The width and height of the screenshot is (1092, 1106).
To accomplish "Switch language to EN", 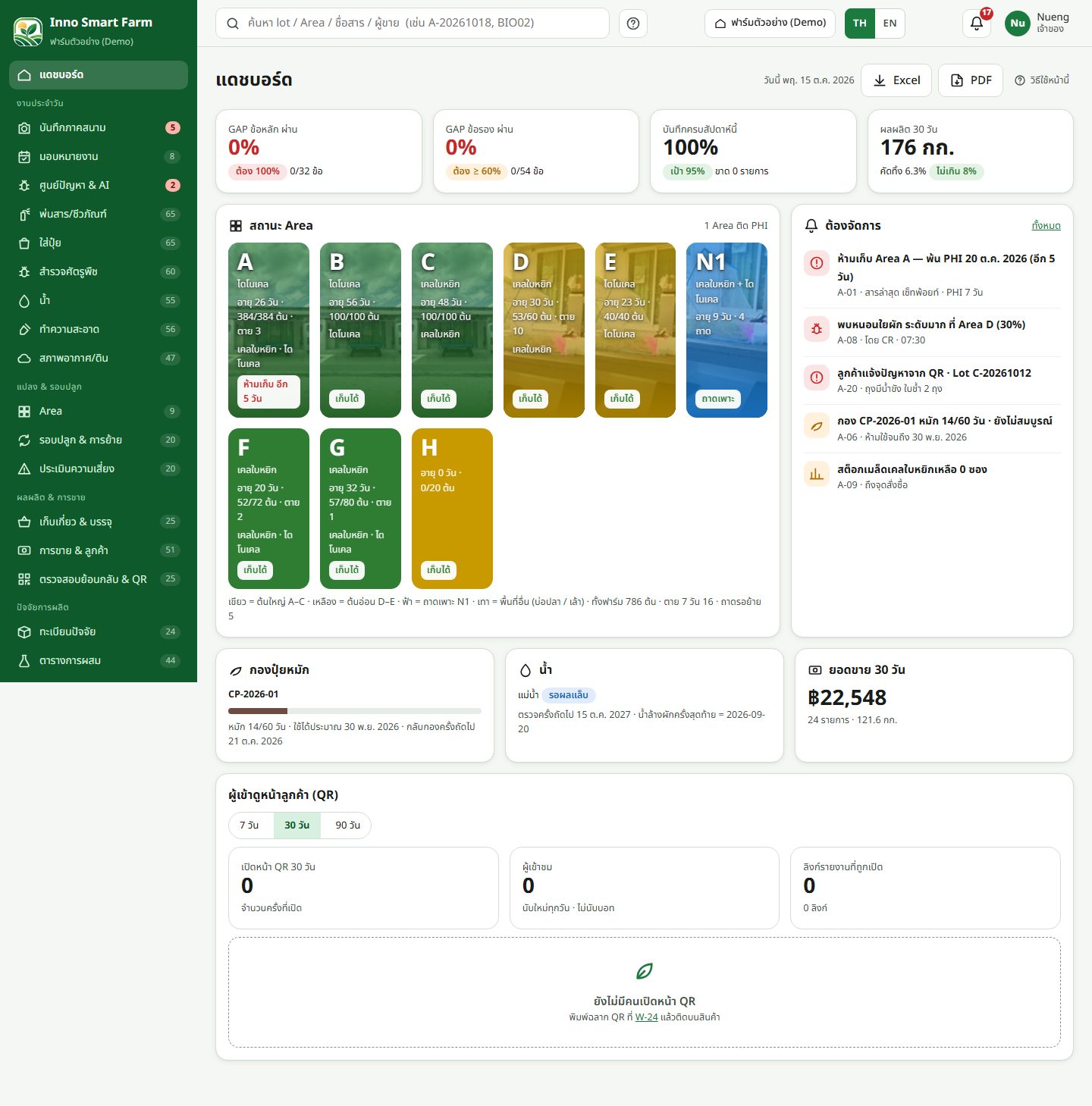I will click(890, 23).
